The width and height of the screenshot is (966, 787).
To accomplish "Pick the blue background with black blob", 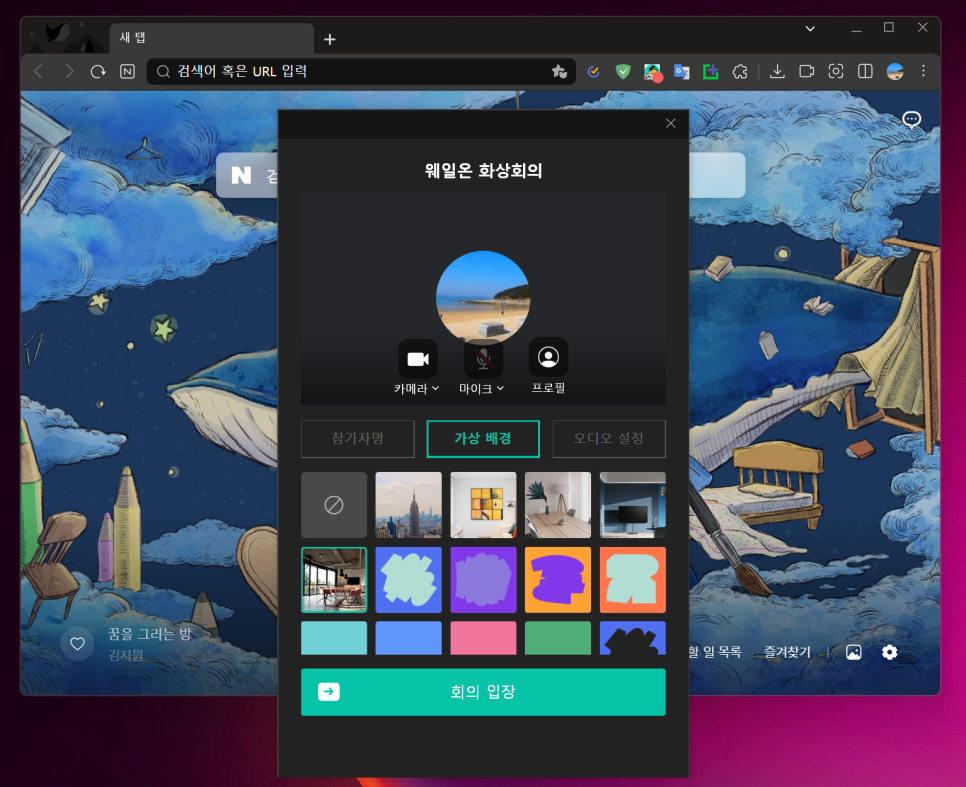I will pyautogui.click(x=633, y=638).
